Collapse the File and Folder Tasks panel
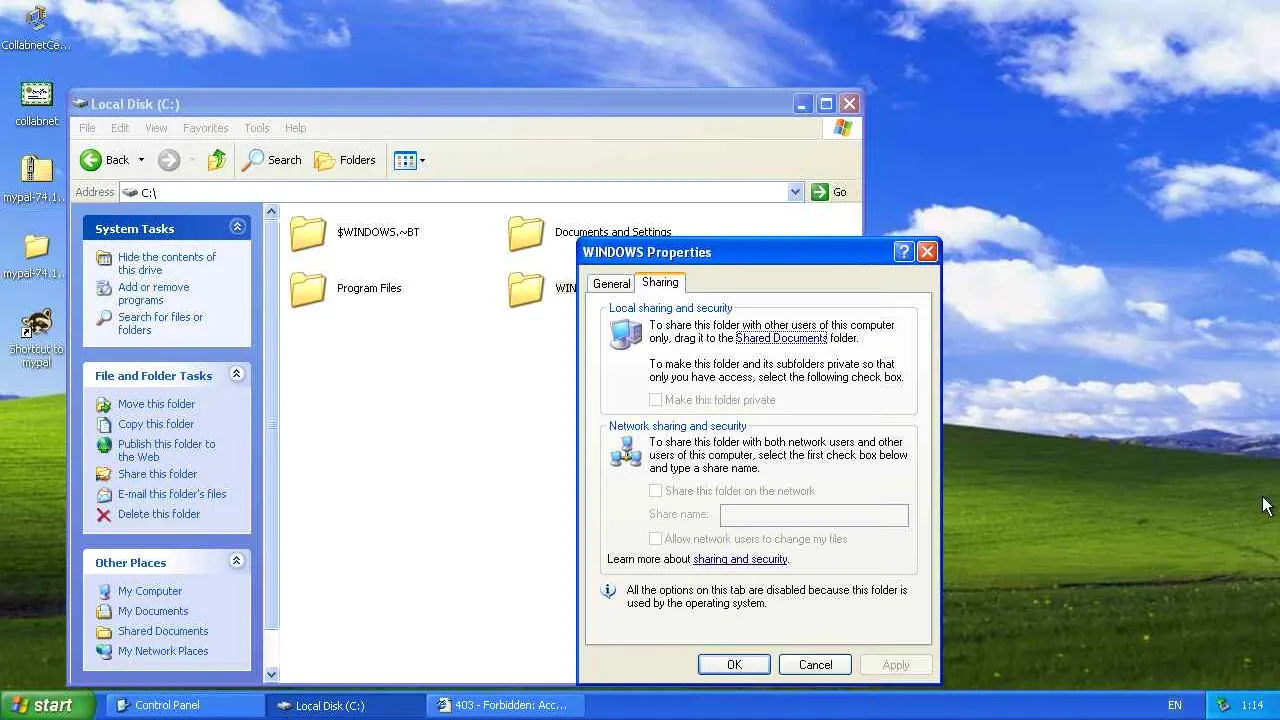 click(237, 375)
